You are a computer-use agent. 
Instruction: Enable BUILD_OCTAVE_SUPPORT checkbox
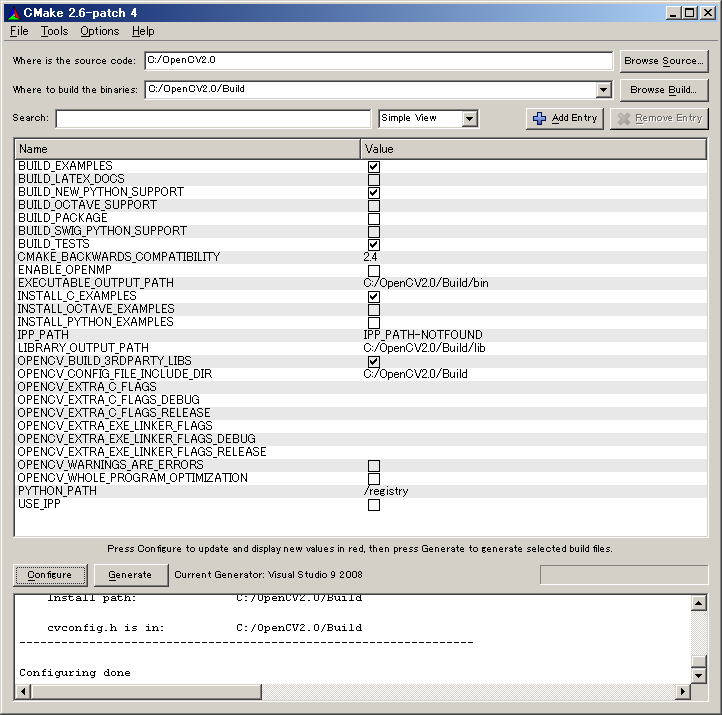pos(374,205)
